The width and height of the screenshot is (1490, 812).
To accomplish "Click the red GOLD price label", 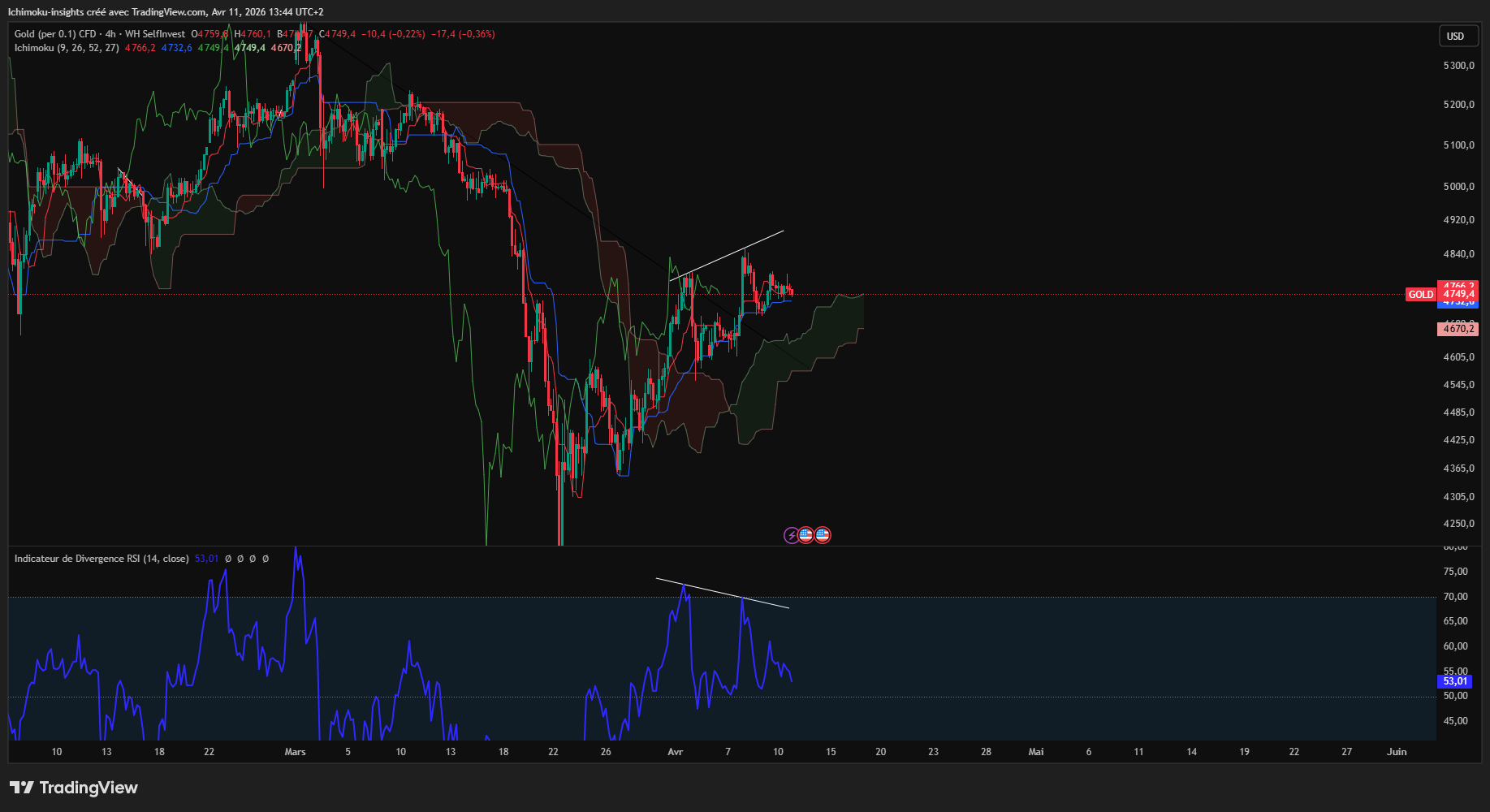I will (1420, 295).
